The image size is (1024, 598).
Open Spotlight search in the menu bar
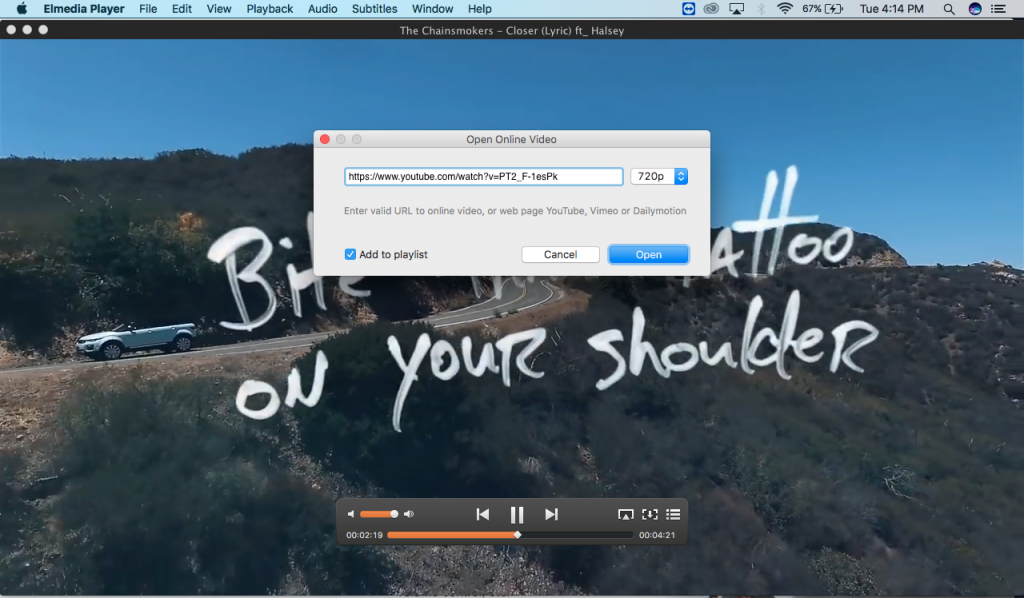[x=947, y=9]
